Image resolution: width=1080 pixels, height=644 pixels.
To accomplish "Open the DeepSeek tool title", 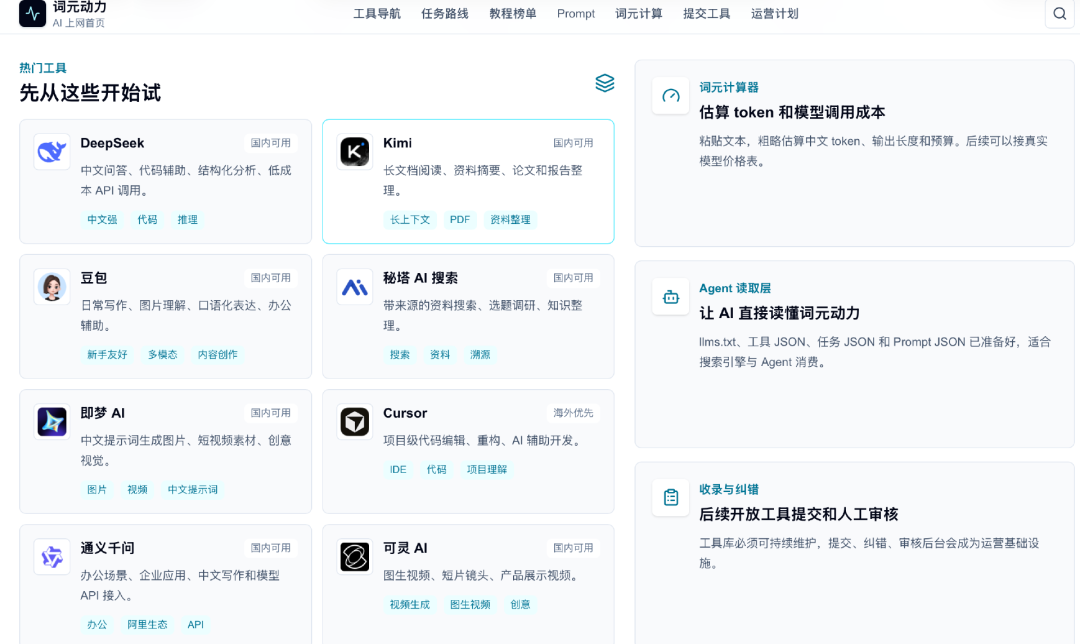I will pyautogui.click(x=112, y=143).
